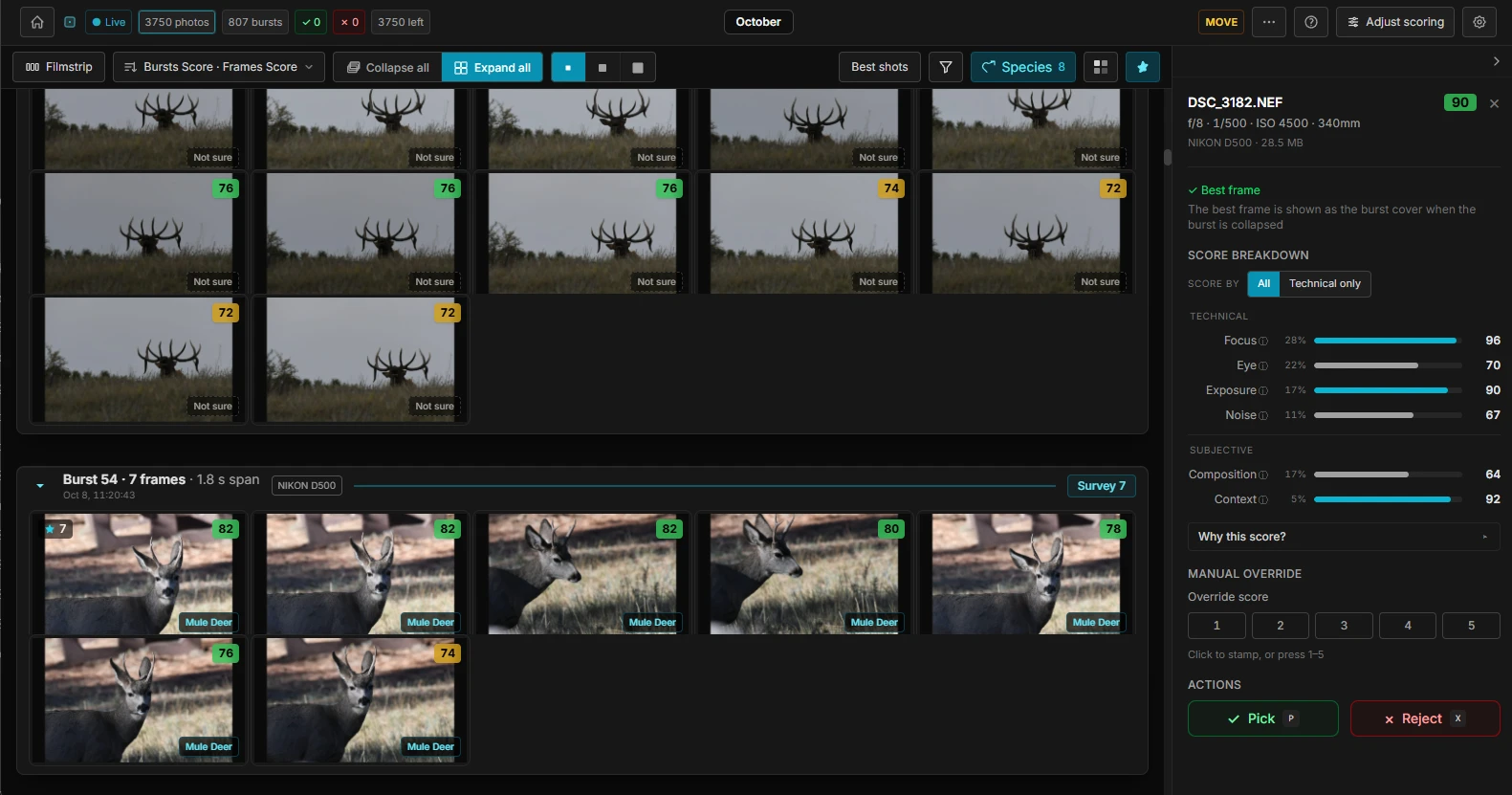Image resolution: width=1512 pixels, height=795 pixels.
Task: Toggle Live mode indicator
Action: 108,22
